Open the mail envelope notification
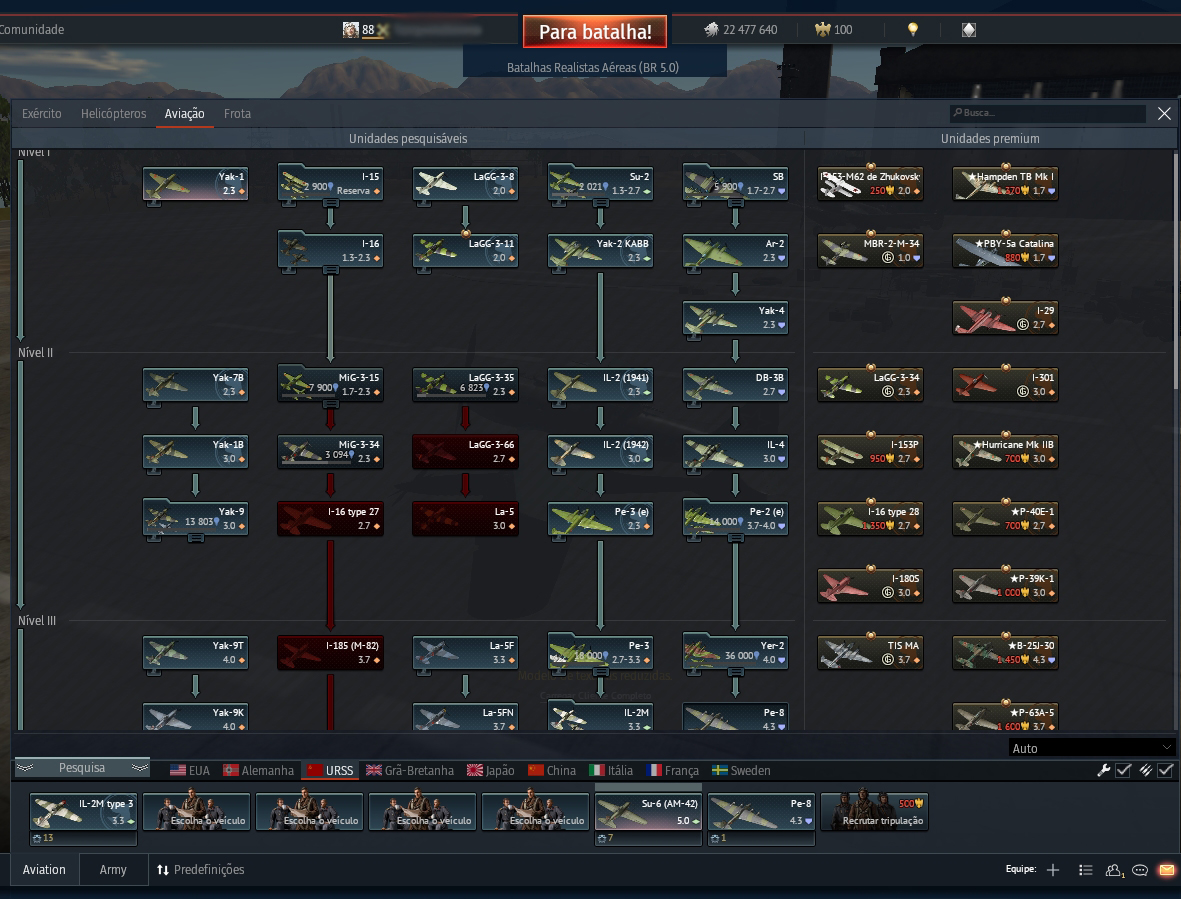The height and width of the screenshot is (899, 1181). click(x=1167, y=870)
